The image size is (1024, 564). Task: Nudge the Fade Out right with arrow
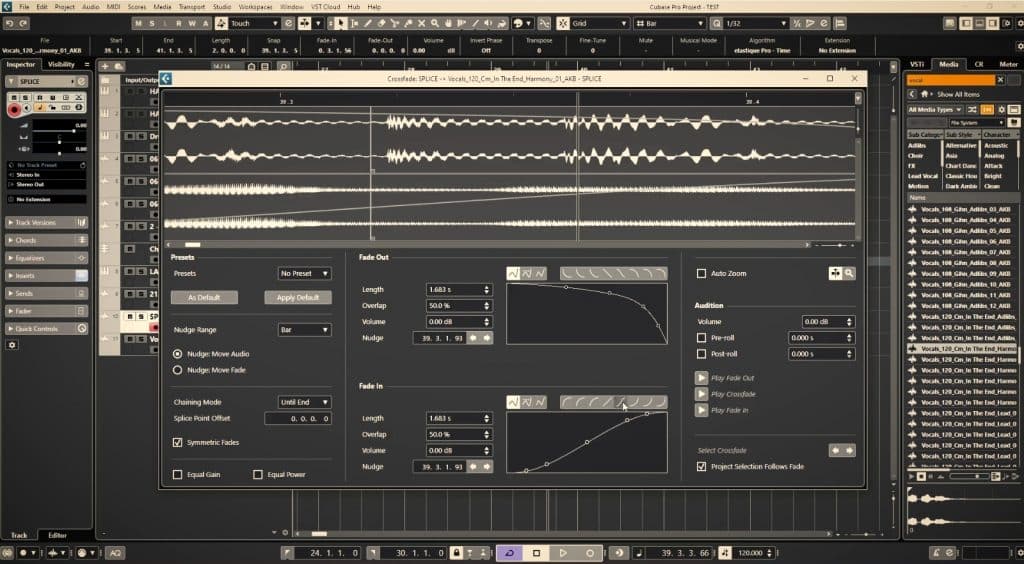(487, 338)
